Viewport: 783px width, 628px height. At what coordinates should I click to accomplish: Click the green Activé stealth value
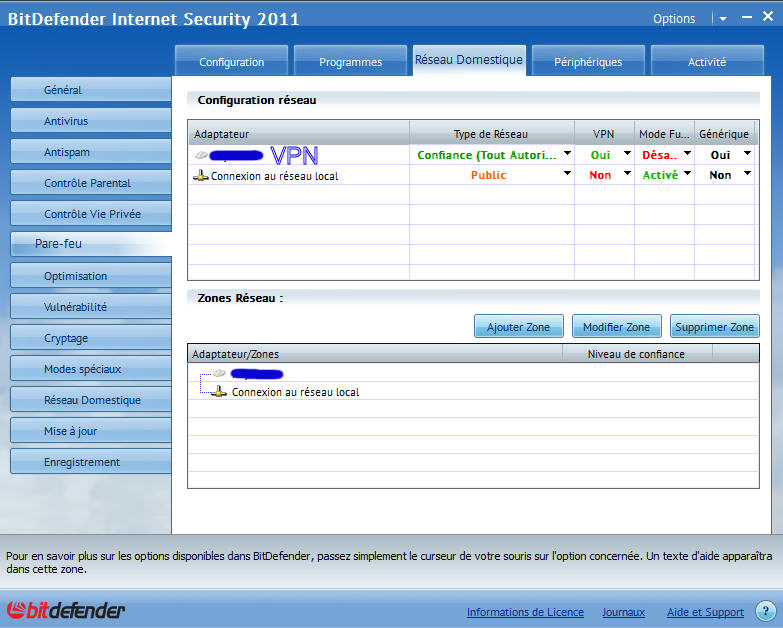coord(660,175)
